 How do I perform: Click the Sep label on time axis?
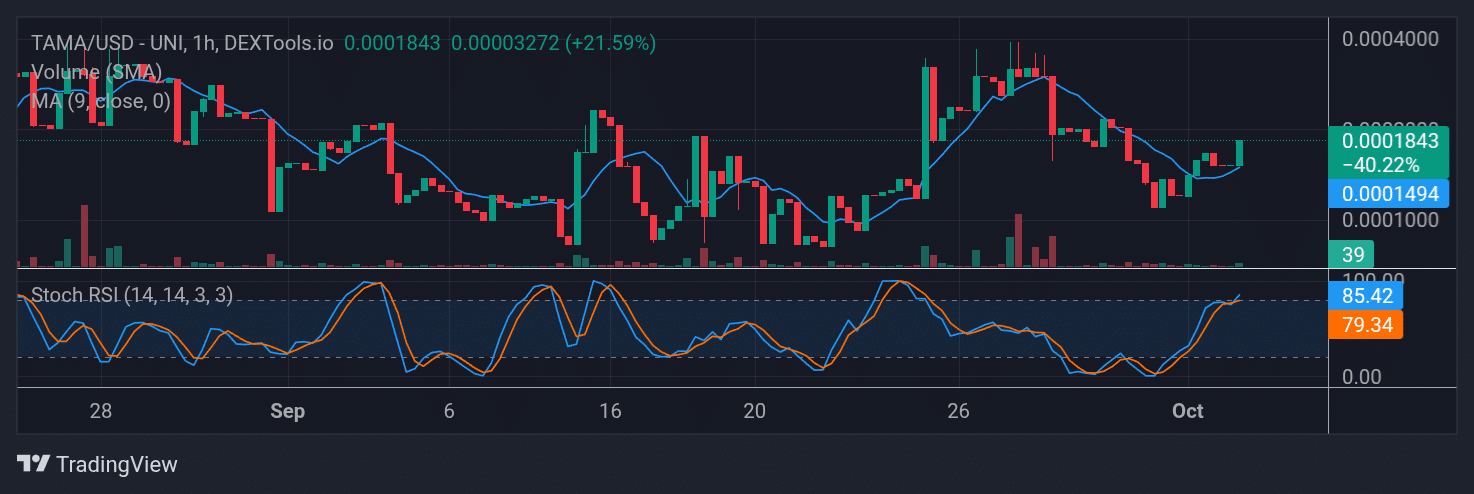coord(287,411)
